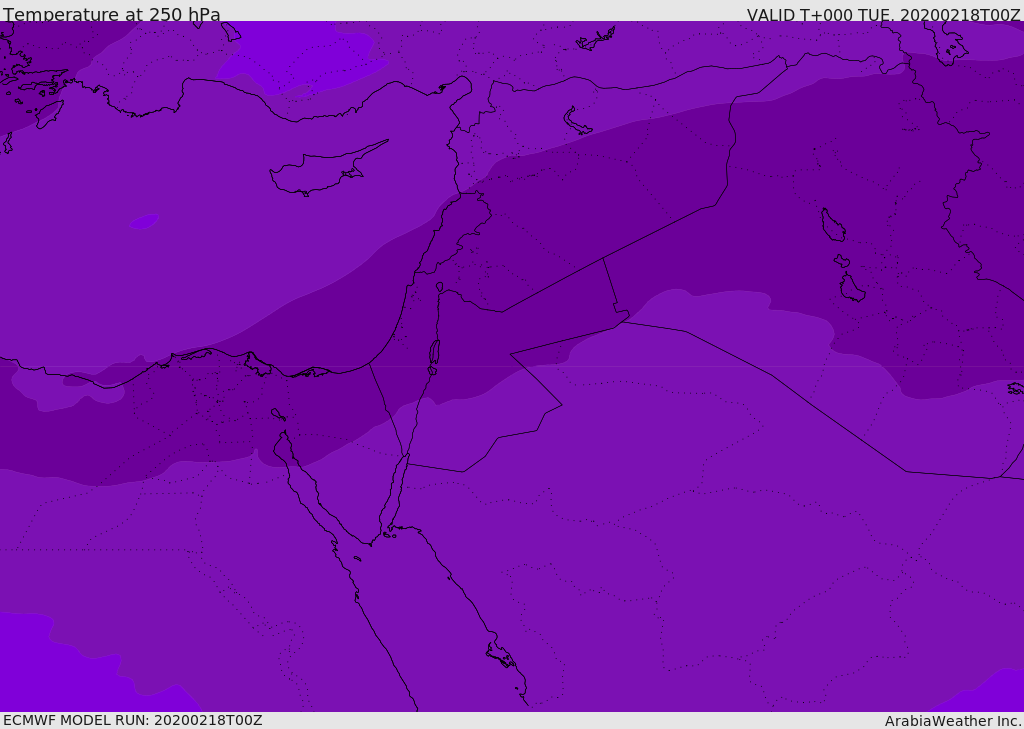Click the Dead Sea outline
Screen dimensions: 1024x729
point(434,355)
